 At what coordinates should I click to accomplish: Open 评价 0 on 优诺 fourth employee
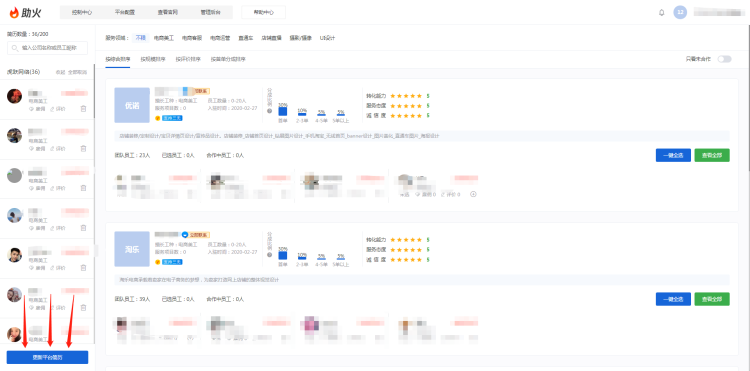point(450,195)
